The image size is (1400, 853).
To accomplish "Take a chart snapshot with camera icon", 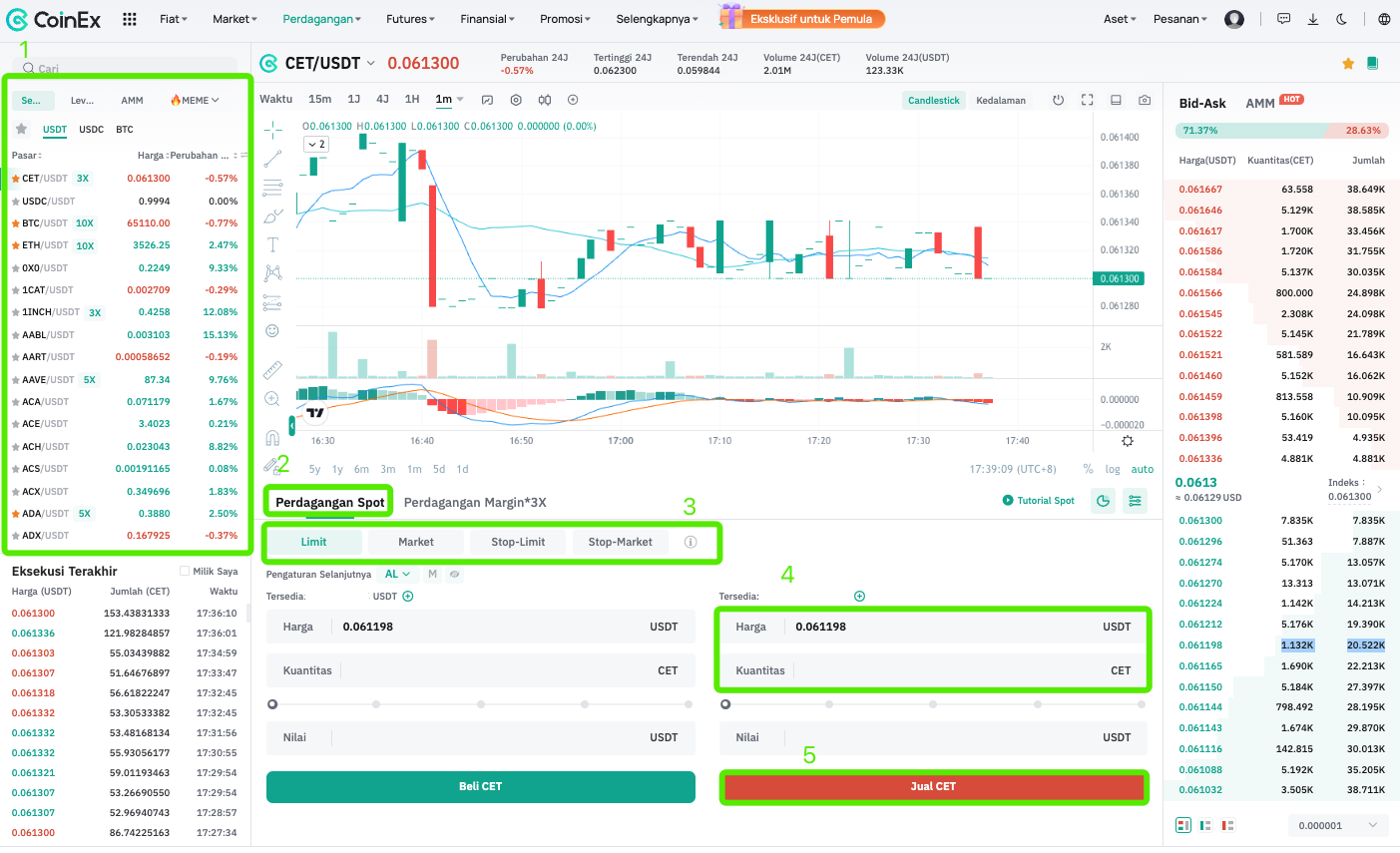I will pyautogui.click(x=1145, y=100).
